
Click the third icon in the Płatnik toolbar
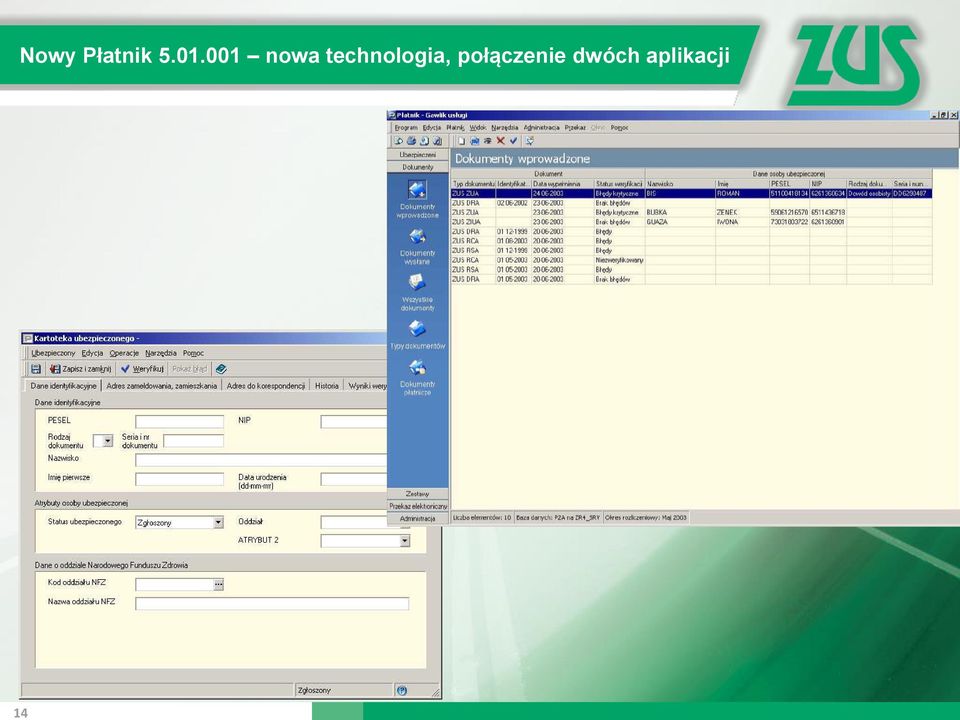424,141
